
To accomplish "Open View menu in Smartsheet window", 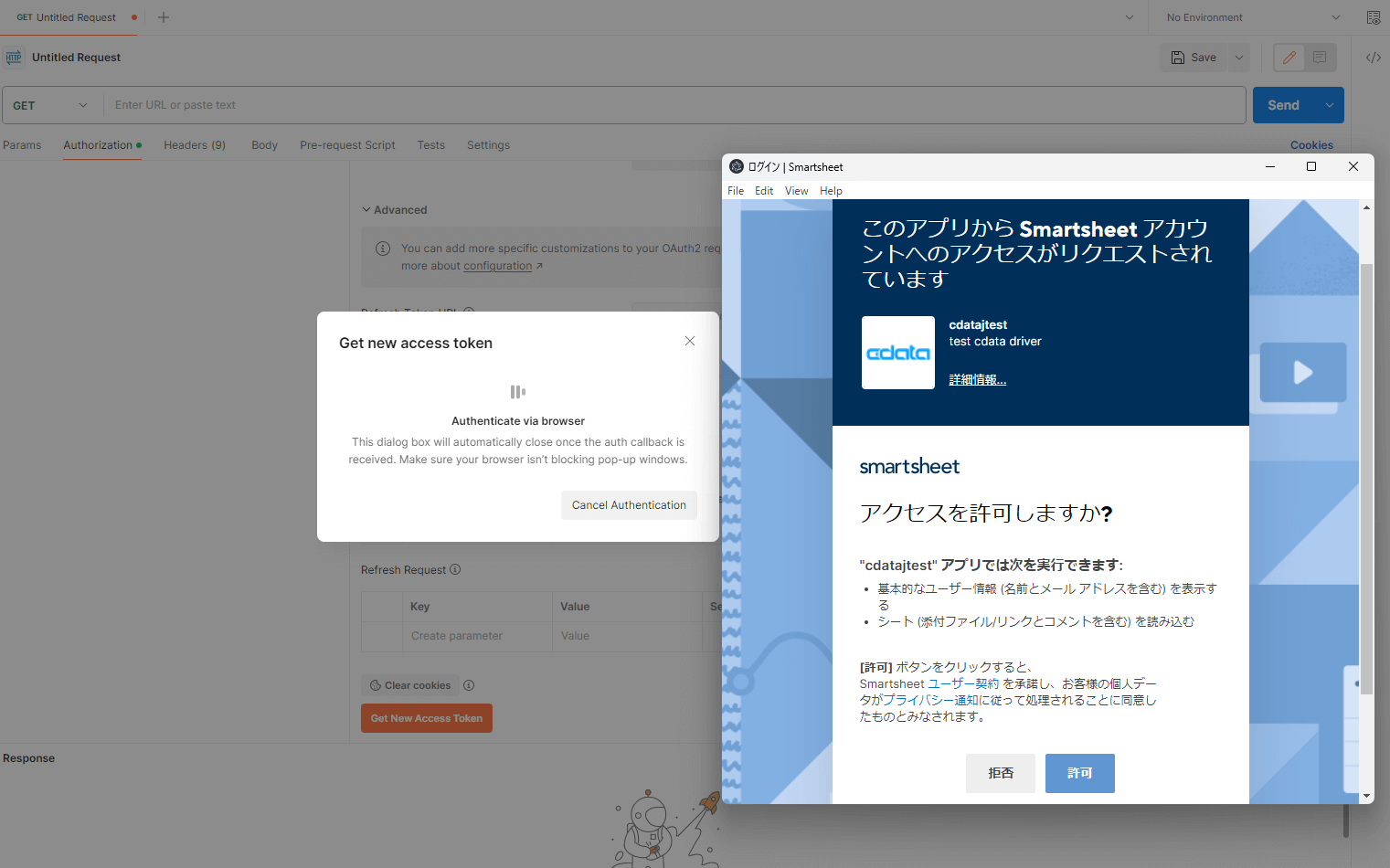I will coord(796,191).
